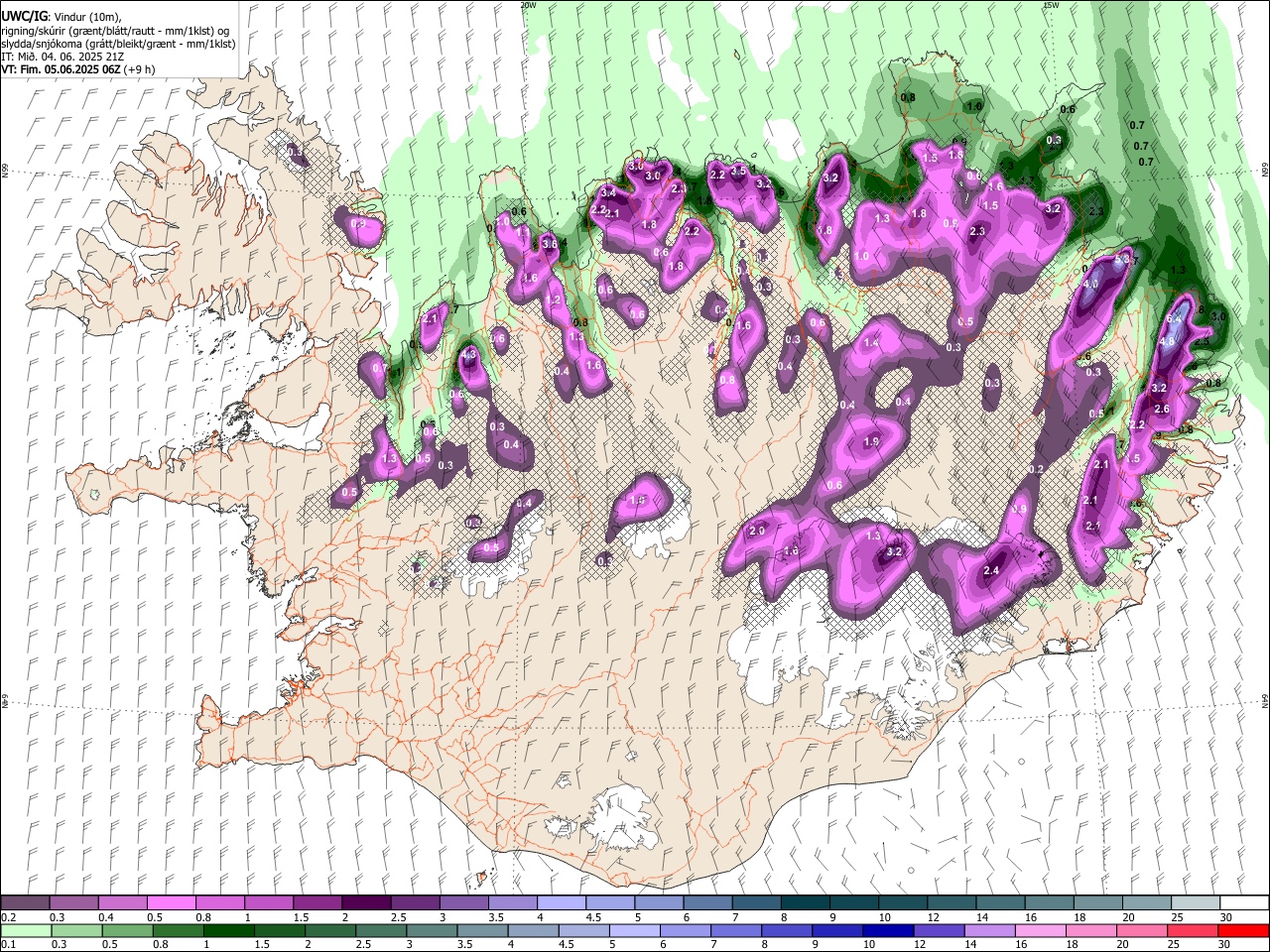Pick the dark teal 8–9 snow legend swatch
1270x952 pixels.
(805, 903)
